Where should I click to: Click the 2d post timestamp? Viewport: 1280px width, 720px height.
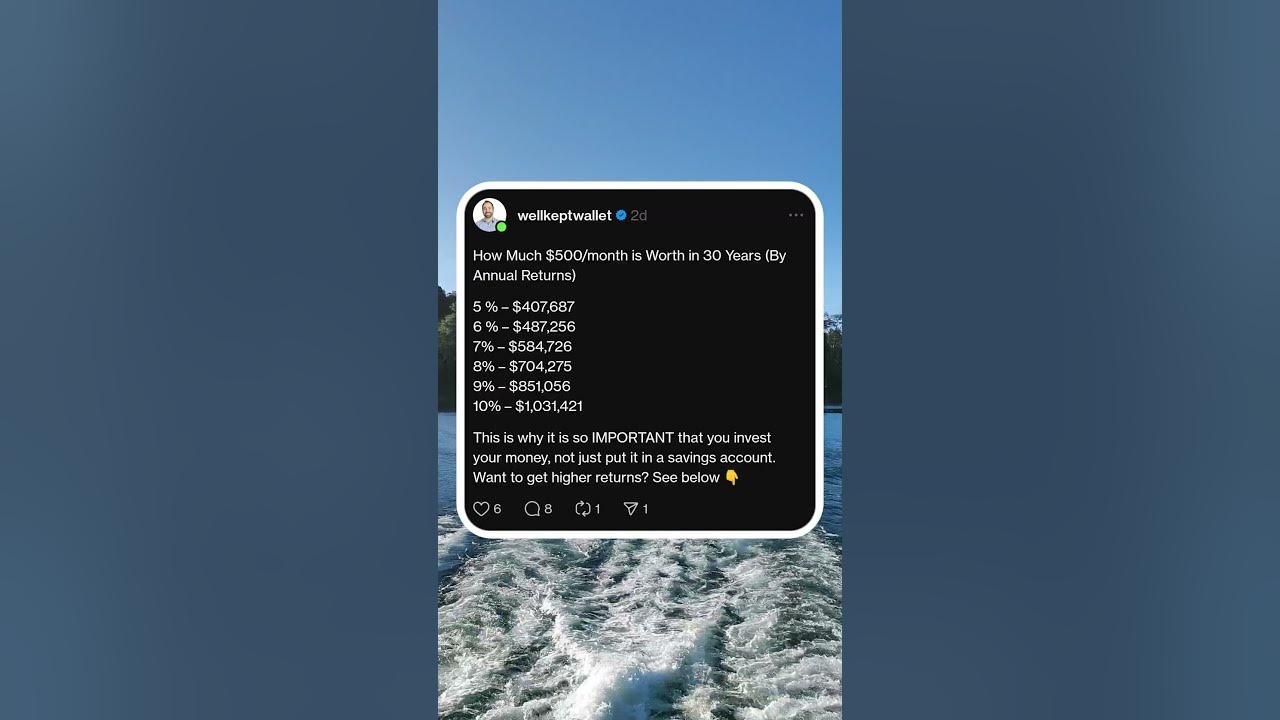click(639, 216)
